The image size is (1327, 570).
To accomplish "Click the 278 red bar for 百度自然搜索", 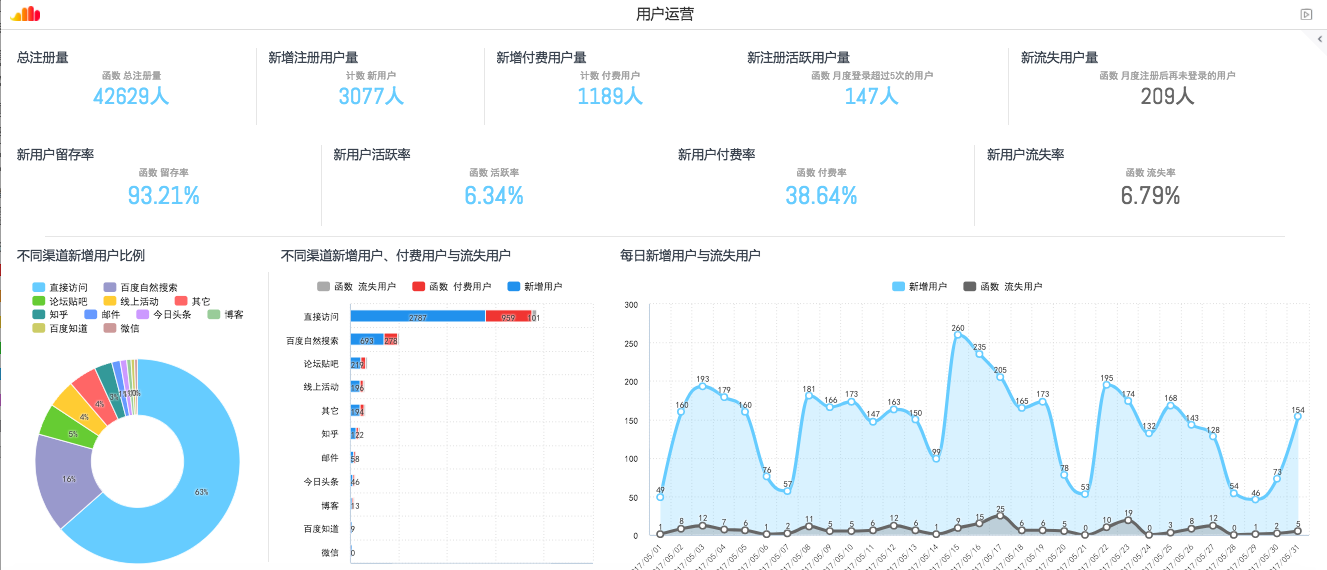I will point(391,340).
